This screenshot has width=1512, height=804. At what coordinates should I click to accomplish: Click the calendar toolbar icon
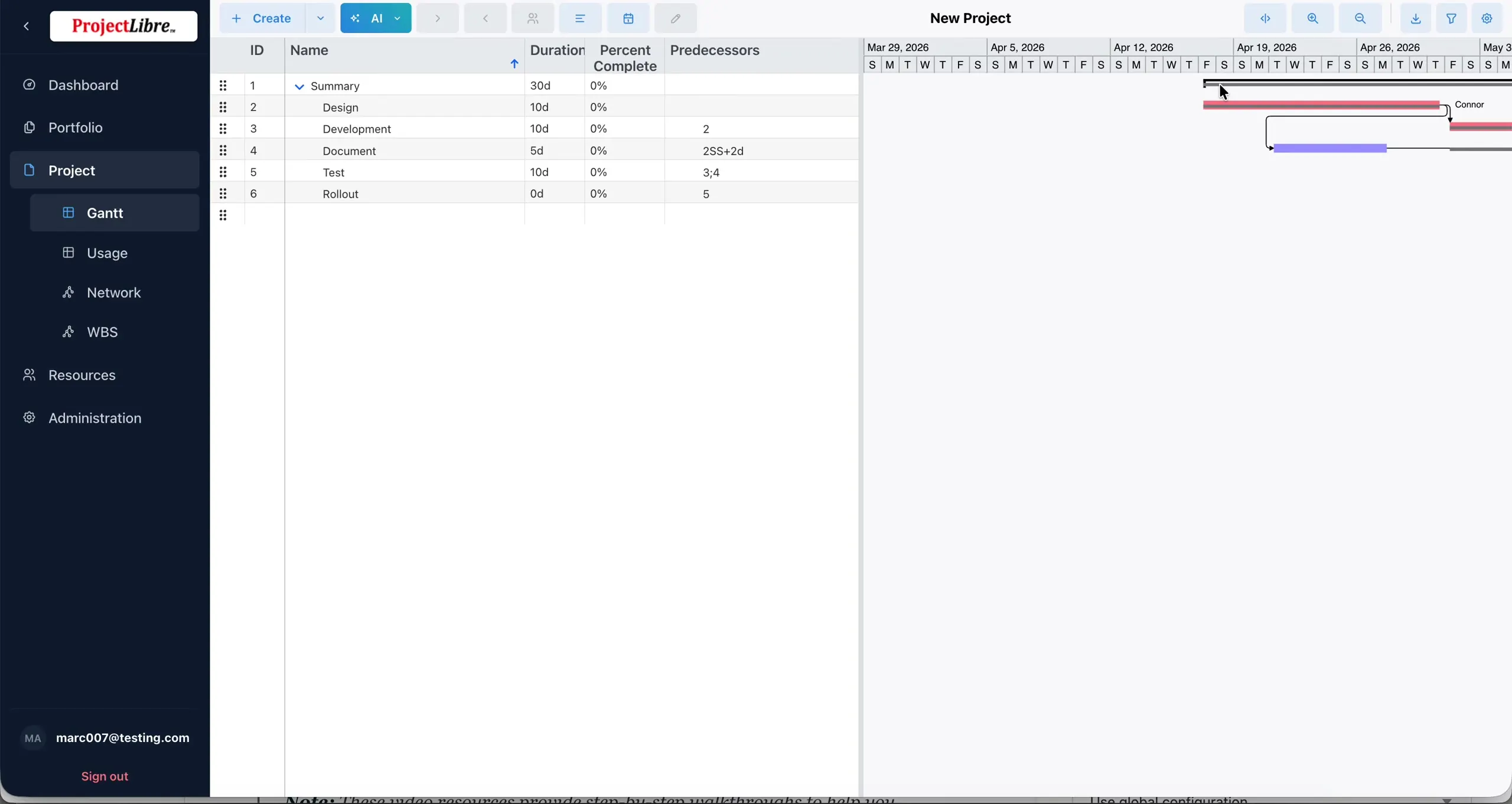(x=628, y=18)
